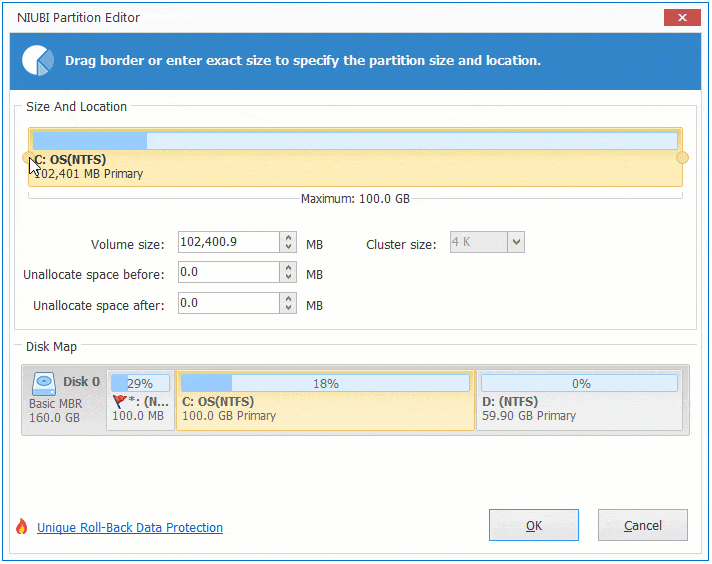The image size is (712, 564).
Task: Focus the Unallocate space before field
Action: point(229,272)
